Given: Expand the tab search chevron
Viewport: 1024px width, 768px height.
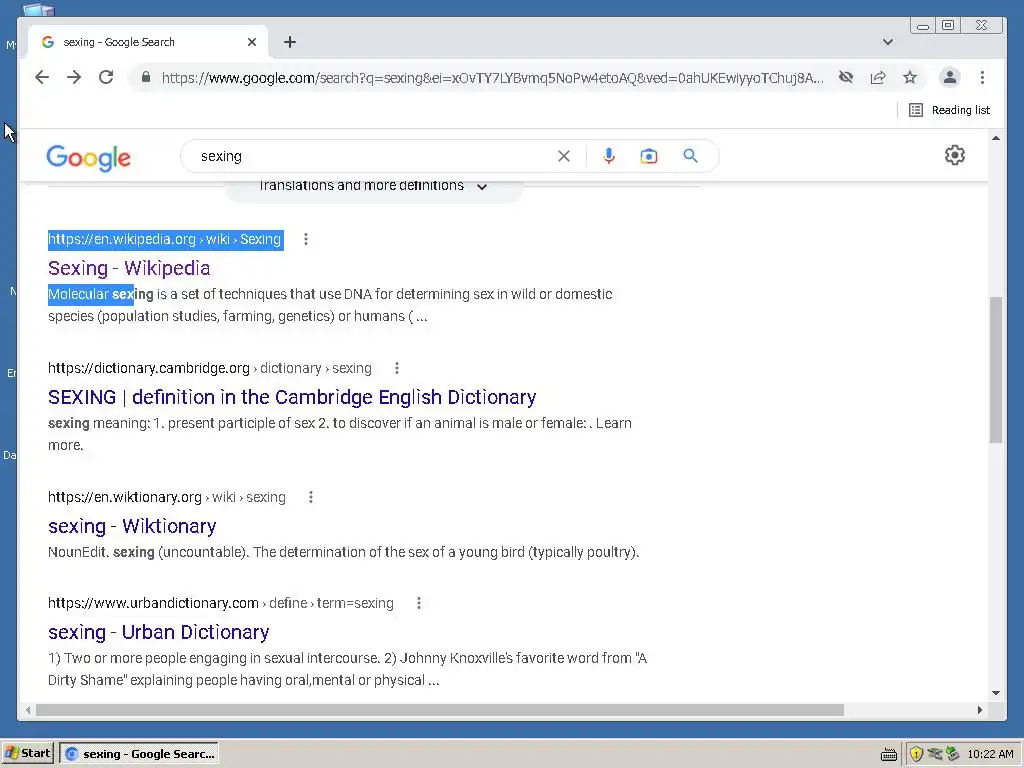Looking at the screenshot, I should (888, 42).
